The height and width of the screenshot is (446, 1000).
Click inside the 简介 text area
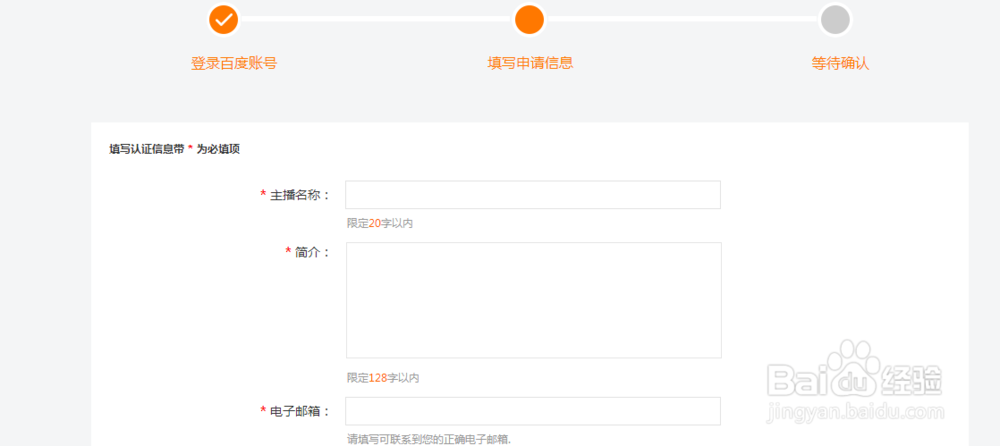click(534, 300)
